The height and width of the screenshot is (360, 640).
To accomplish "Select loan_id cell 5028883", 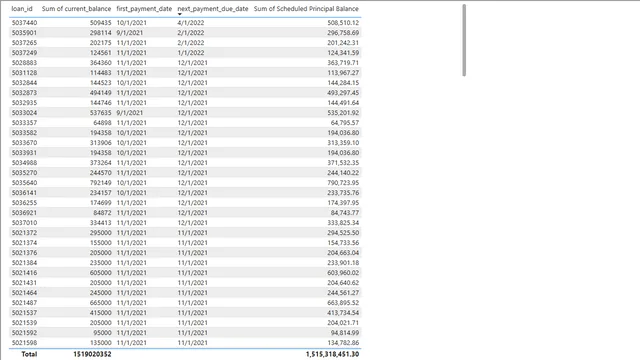I will click(24, 63).
